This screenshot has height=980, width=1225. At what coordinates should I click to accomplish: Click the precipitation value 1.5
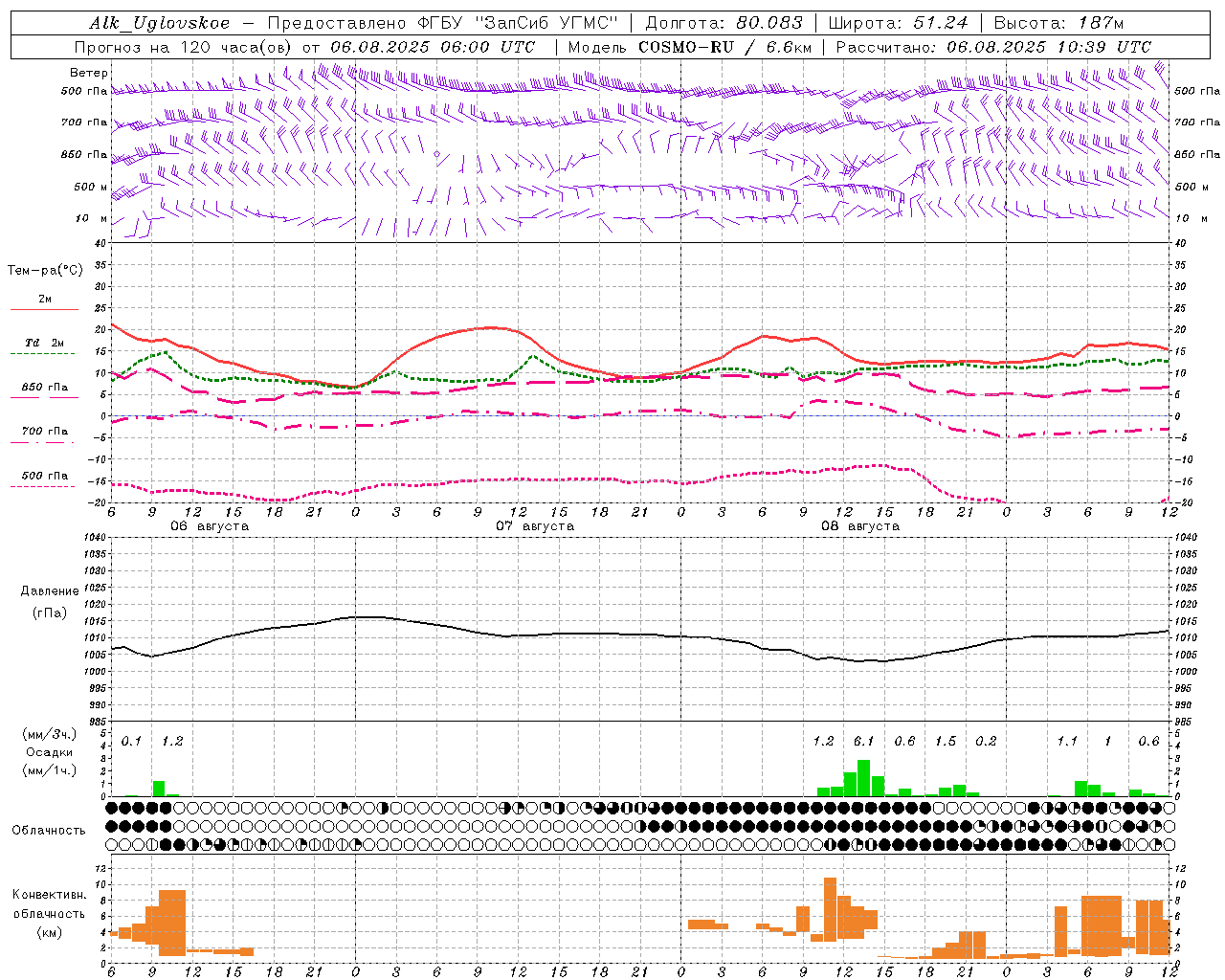(x=946, y=742)
